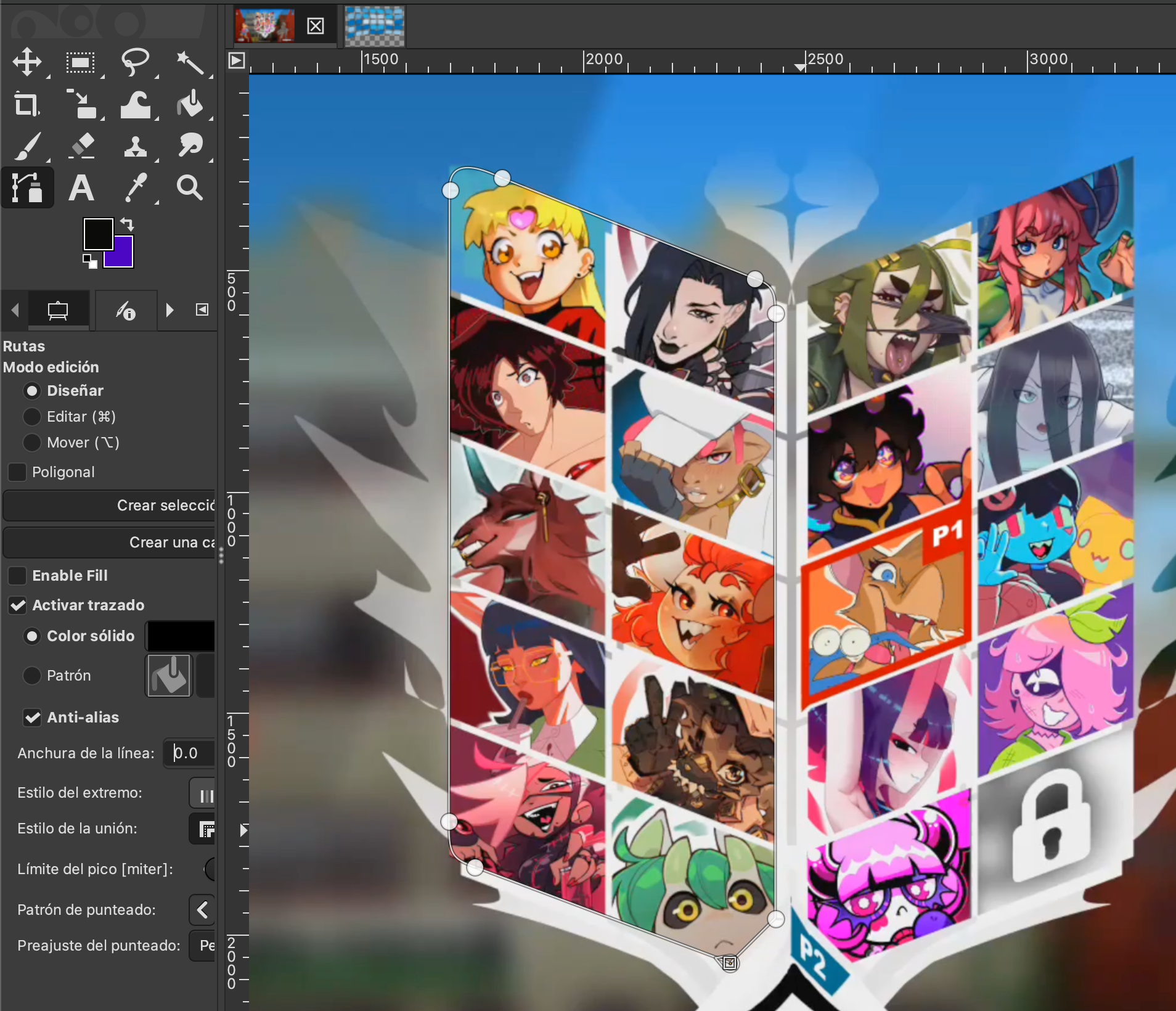Select the Smudge tool
1176x1011 pixels.
190,146
